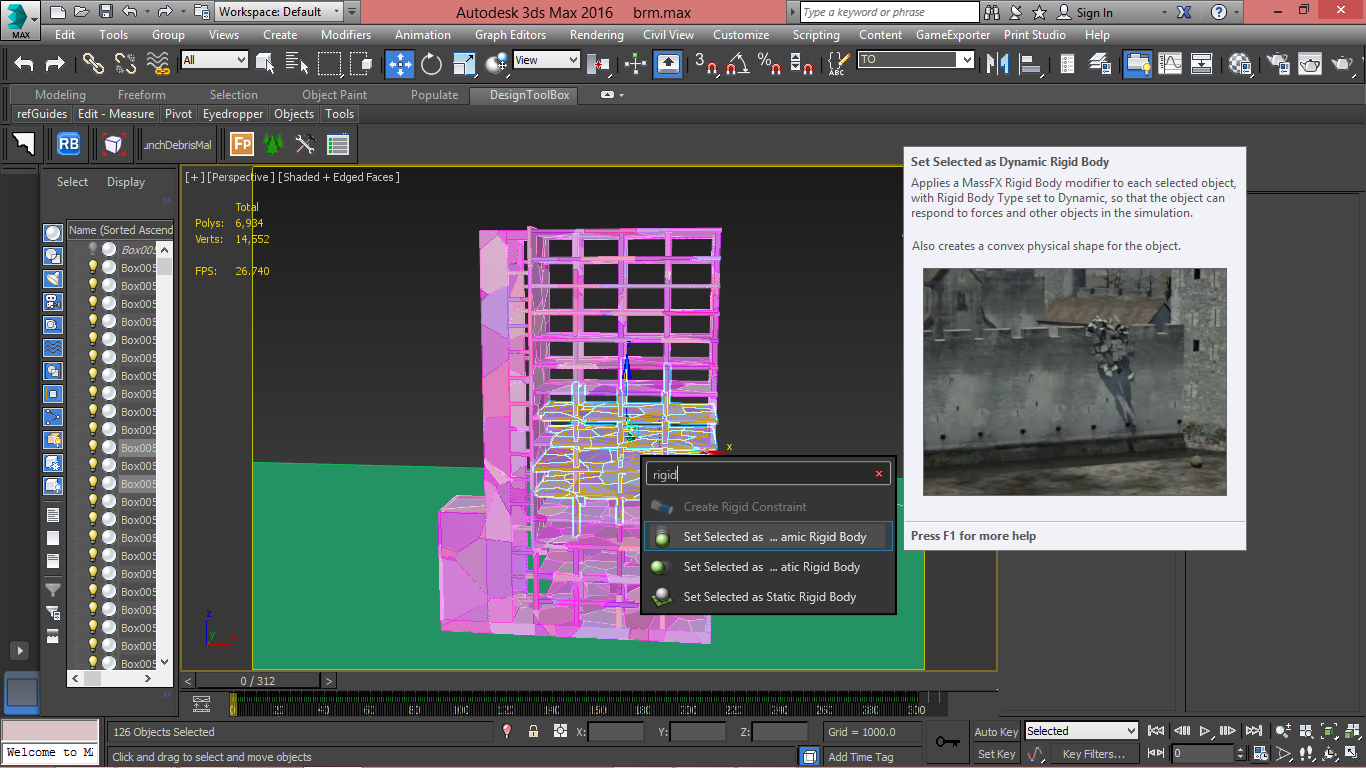Viewport: 1366px width, 768px height.
Task: Switch to the Freeform ribbon tab
Action: tap(142, 95)
